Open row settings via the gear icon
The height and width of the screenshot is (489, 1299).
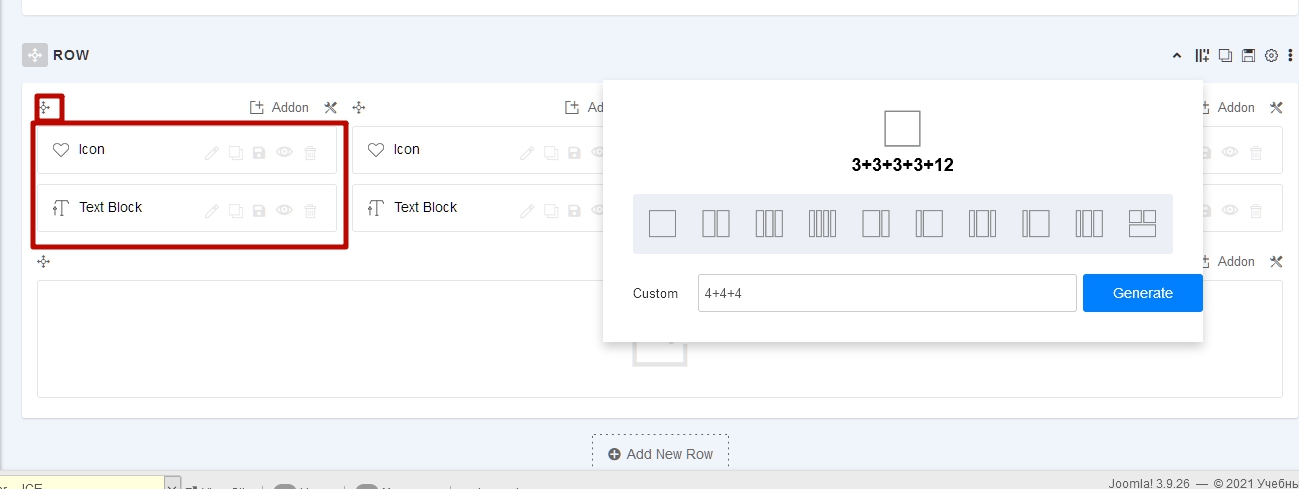coord(1272,56)
